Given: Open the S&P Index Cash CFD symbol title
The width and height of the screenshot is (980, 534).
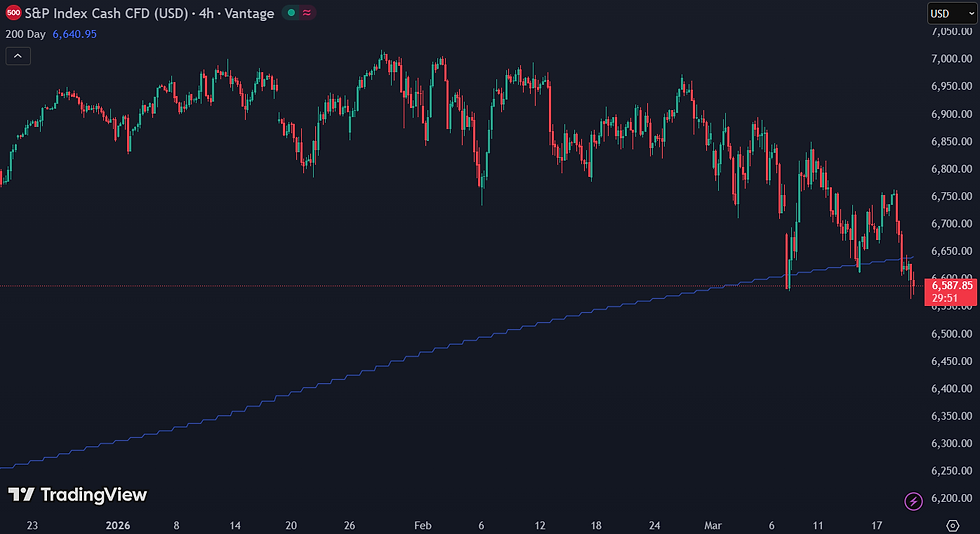Looking at the screenshot, I should point(149,13).
